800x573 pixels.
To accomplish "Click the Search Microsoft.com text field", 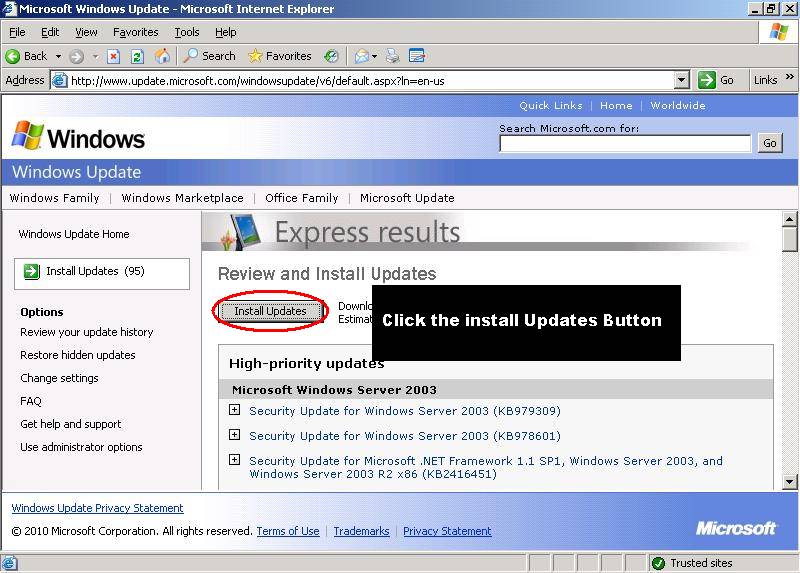I will tap(625, 144).
